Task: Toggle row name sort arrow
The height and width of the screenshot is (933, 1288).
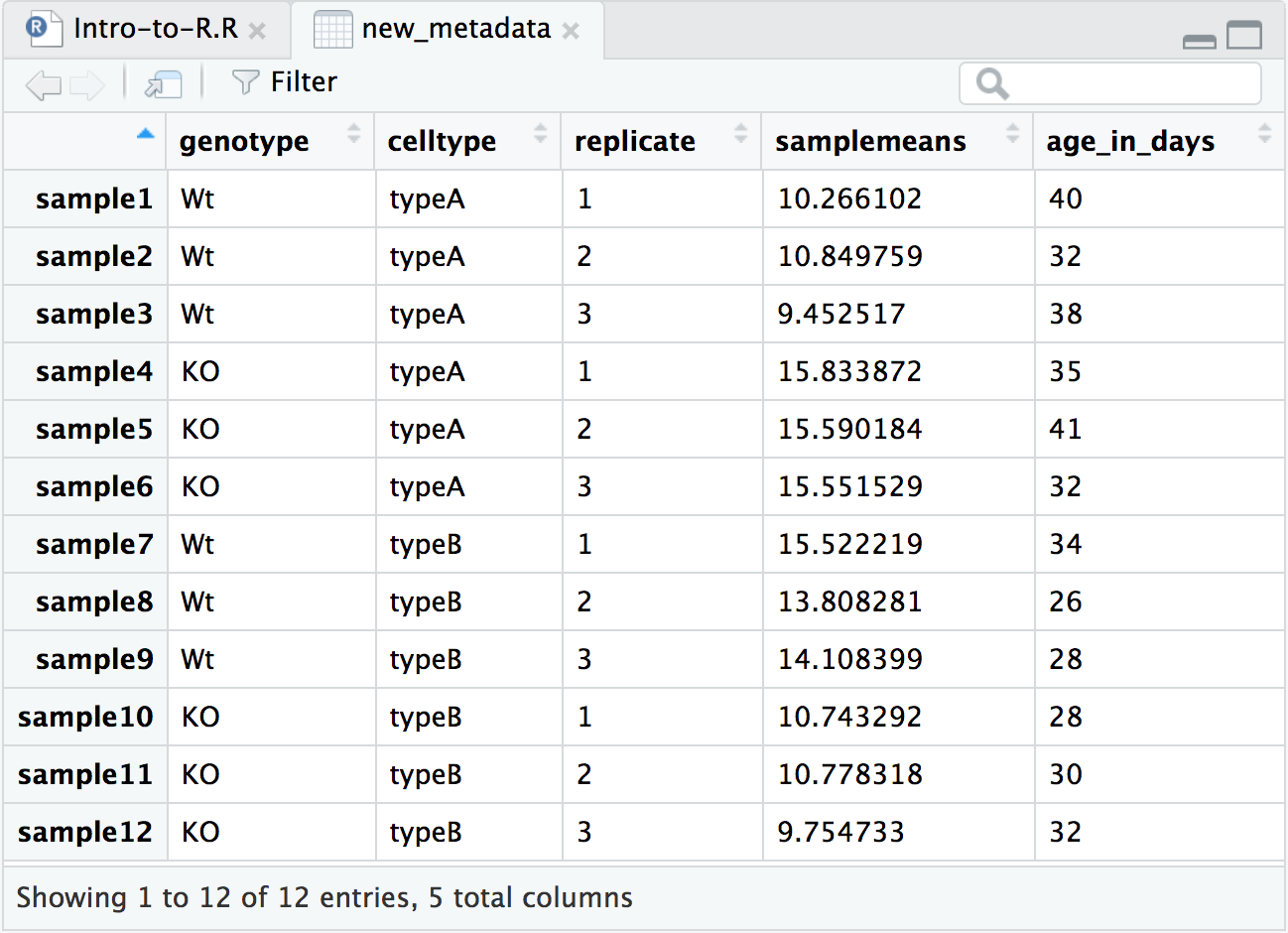Action: (146, 134)
